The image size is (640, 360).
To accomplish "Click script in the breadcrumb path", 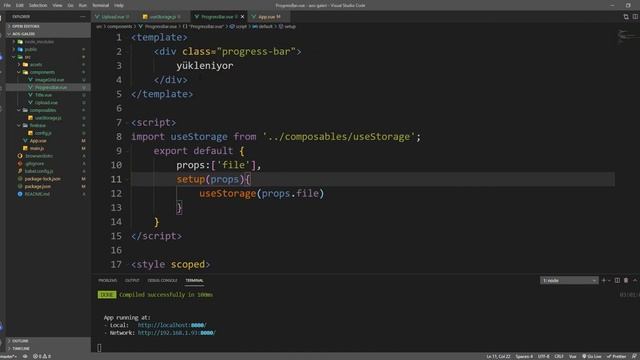I will 241,27.
